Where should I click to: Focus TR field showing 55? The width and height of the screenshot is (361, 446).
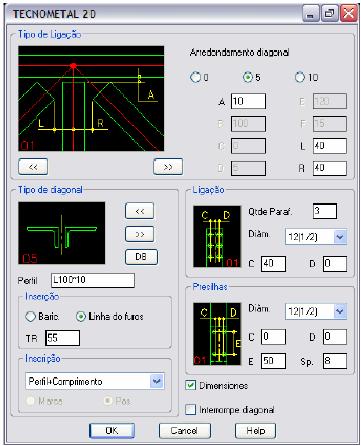pyautogui.click(x=62, y=338)
